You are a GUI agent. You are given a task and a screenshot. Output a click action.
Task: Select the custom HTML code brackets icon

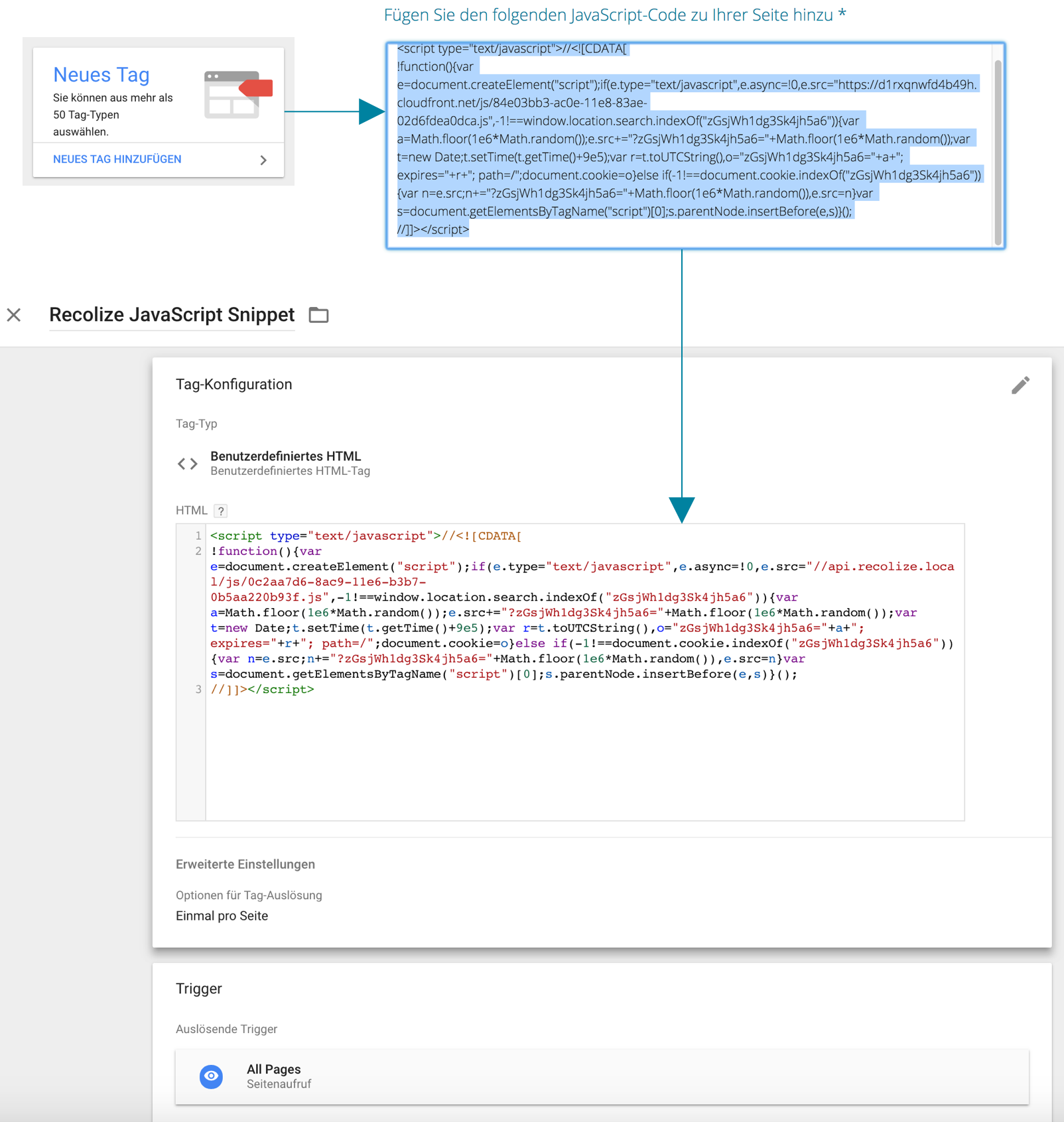188,464
